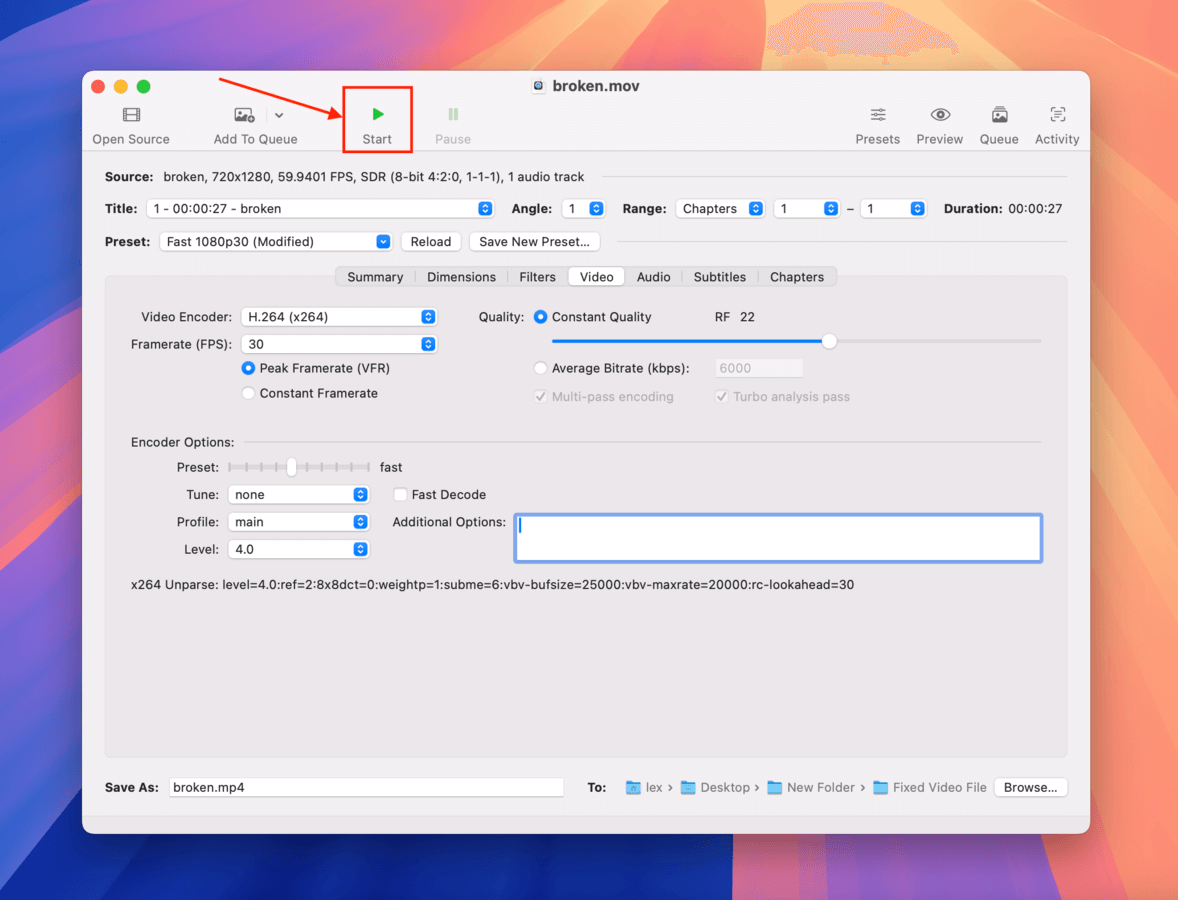Viewport: 1178px width, 900px height.
Task: Open the Video Encoder dropdown
Action: (339, 317)
